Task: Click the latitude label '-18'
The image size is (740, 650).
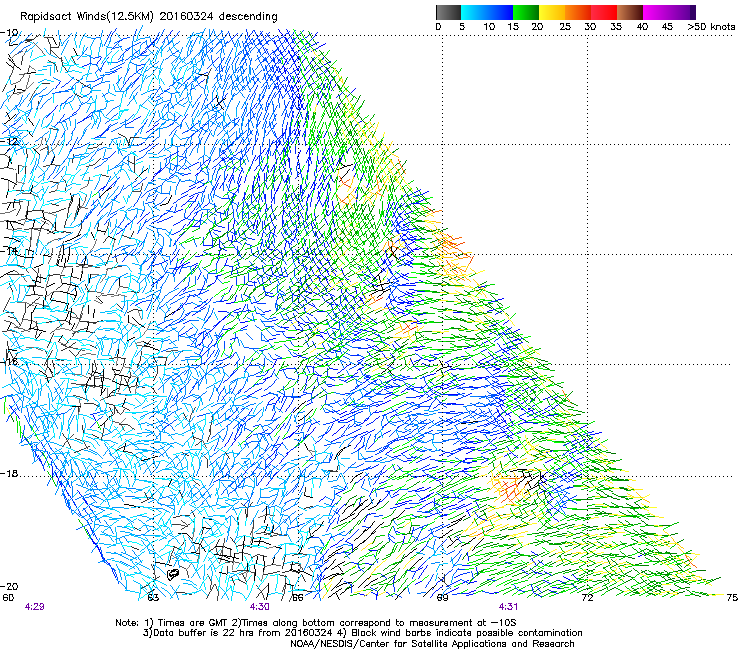Action: 9,473
